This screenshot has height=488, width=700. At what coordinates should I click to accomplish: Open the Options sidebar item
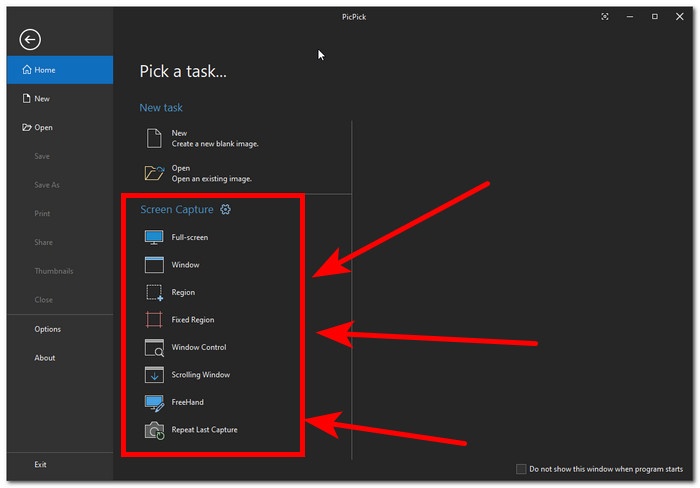tap(47, 329)
